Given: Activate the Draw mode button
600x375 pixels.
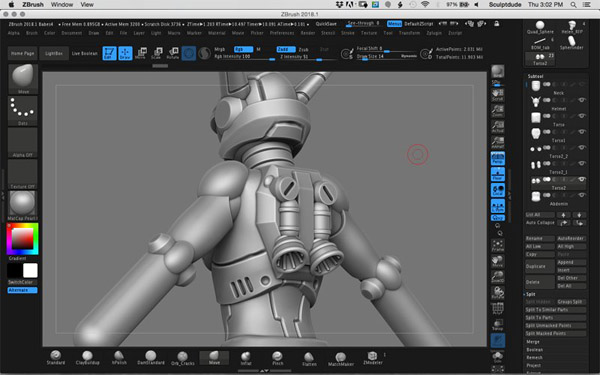Looking at the screenshot, I should [125, 53].
